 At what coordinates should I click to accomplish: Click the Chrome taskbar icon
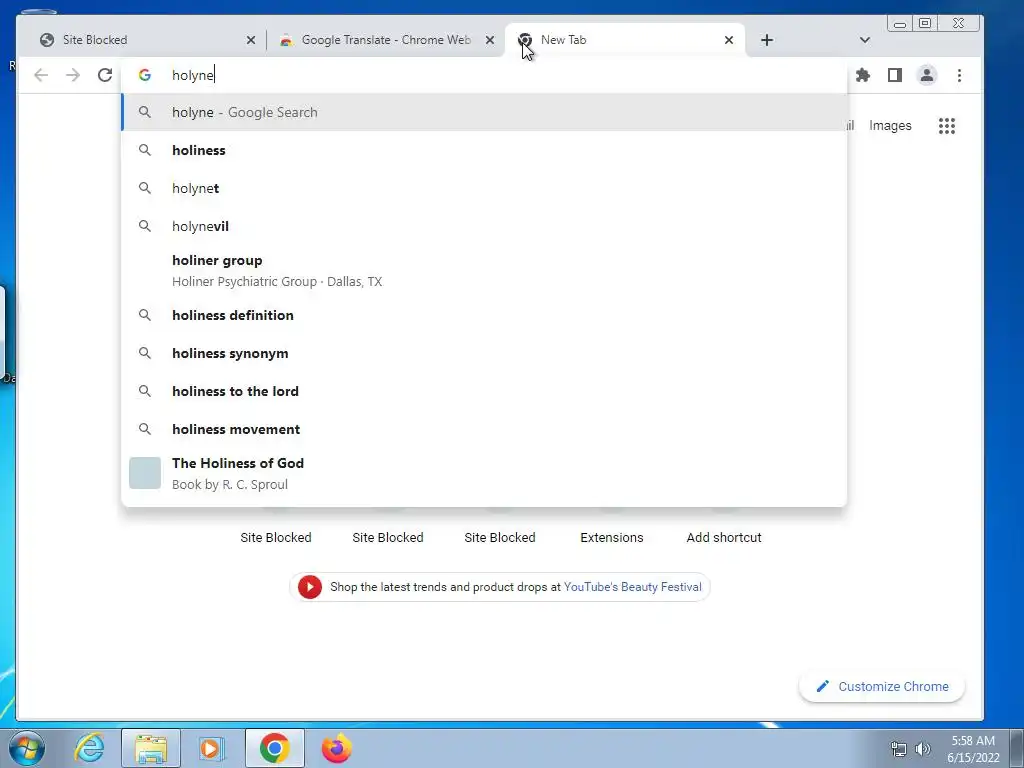point(275,748)
